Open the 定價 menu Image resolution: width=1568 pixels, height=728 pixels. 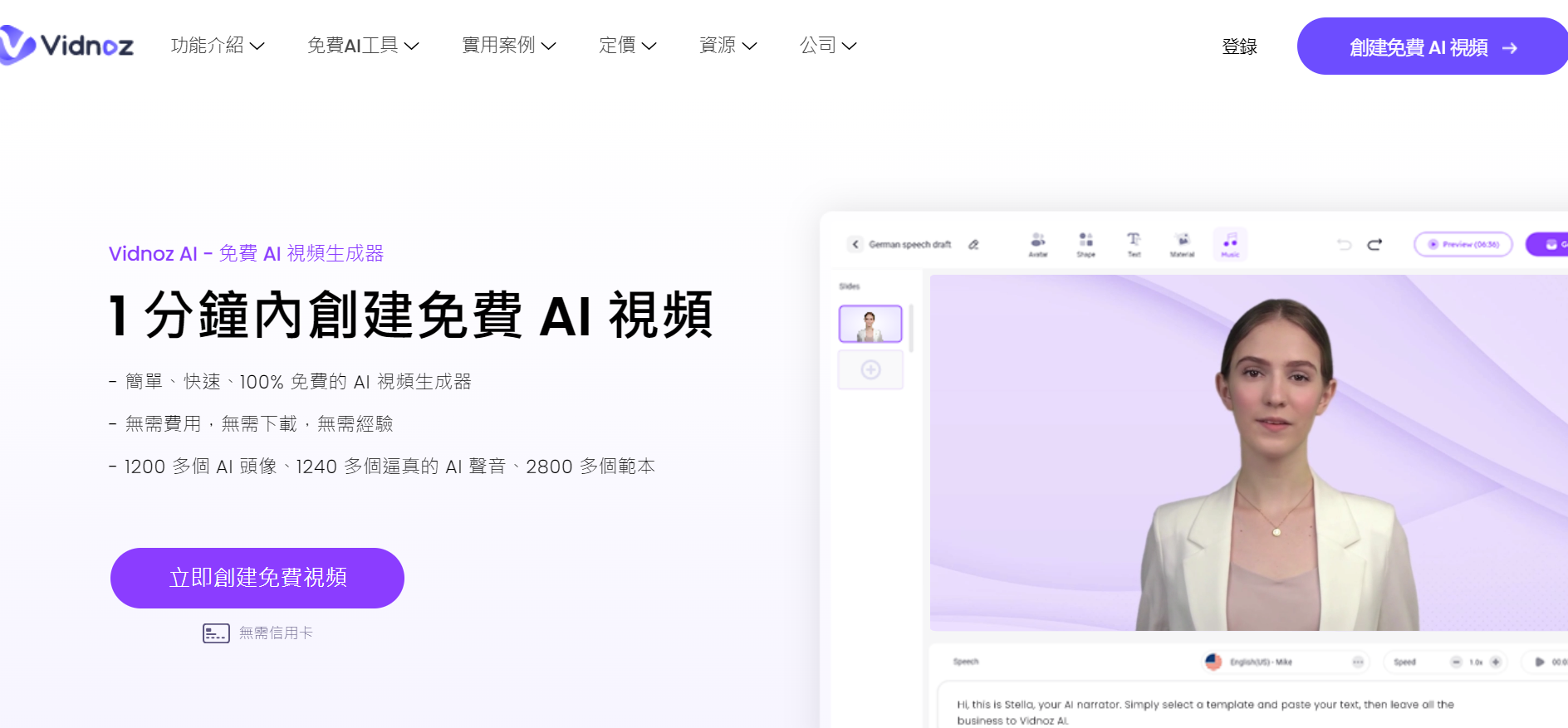tap(627, 46)
